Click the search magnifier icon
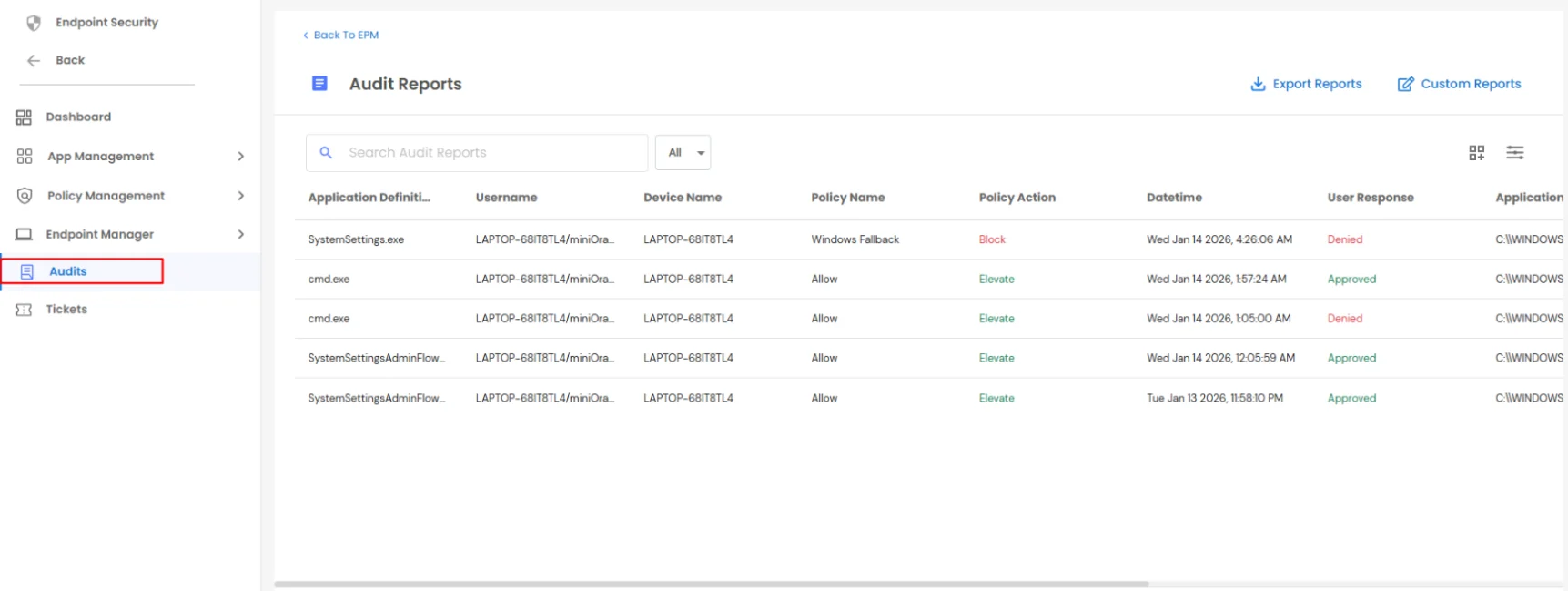 click(326, 153)
